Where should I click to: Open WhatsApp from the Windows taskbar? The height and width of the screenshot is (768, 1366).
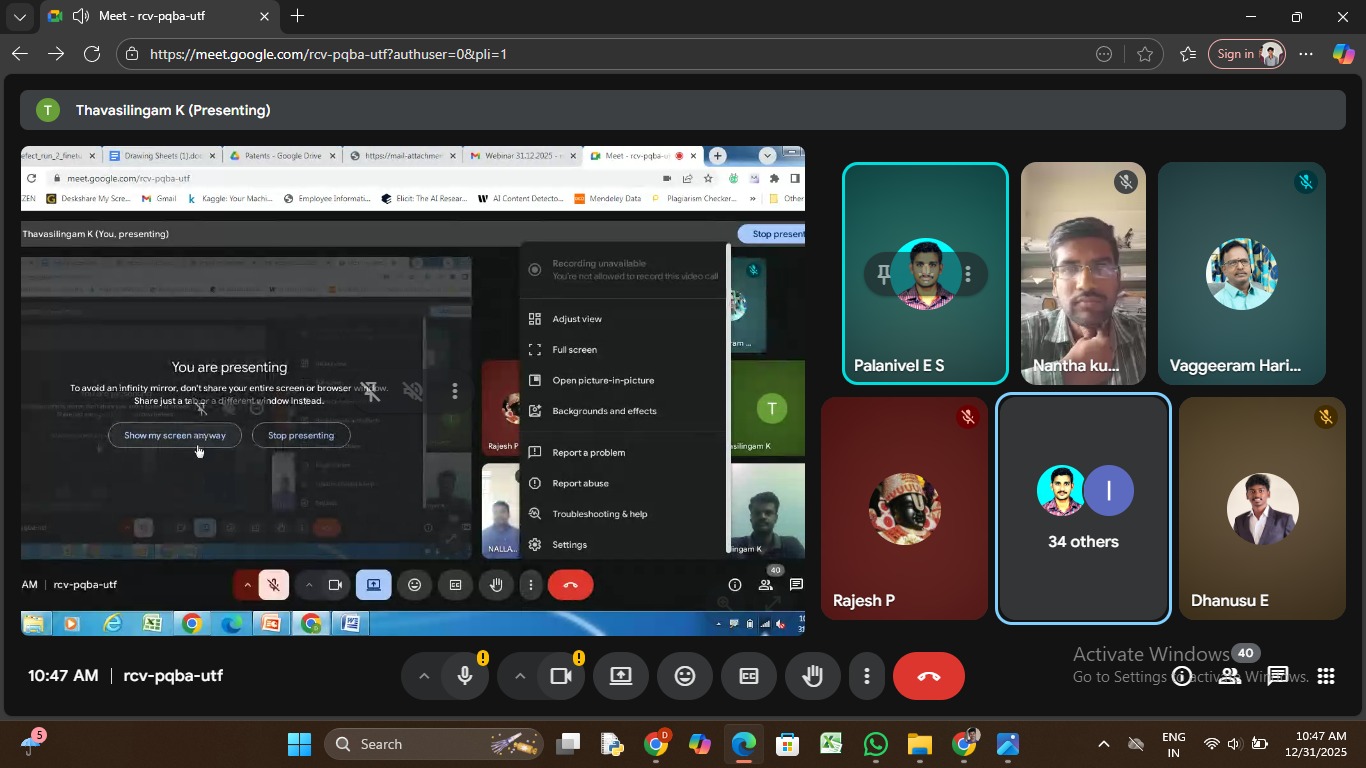pyautogui.click(x=876, y=745)
